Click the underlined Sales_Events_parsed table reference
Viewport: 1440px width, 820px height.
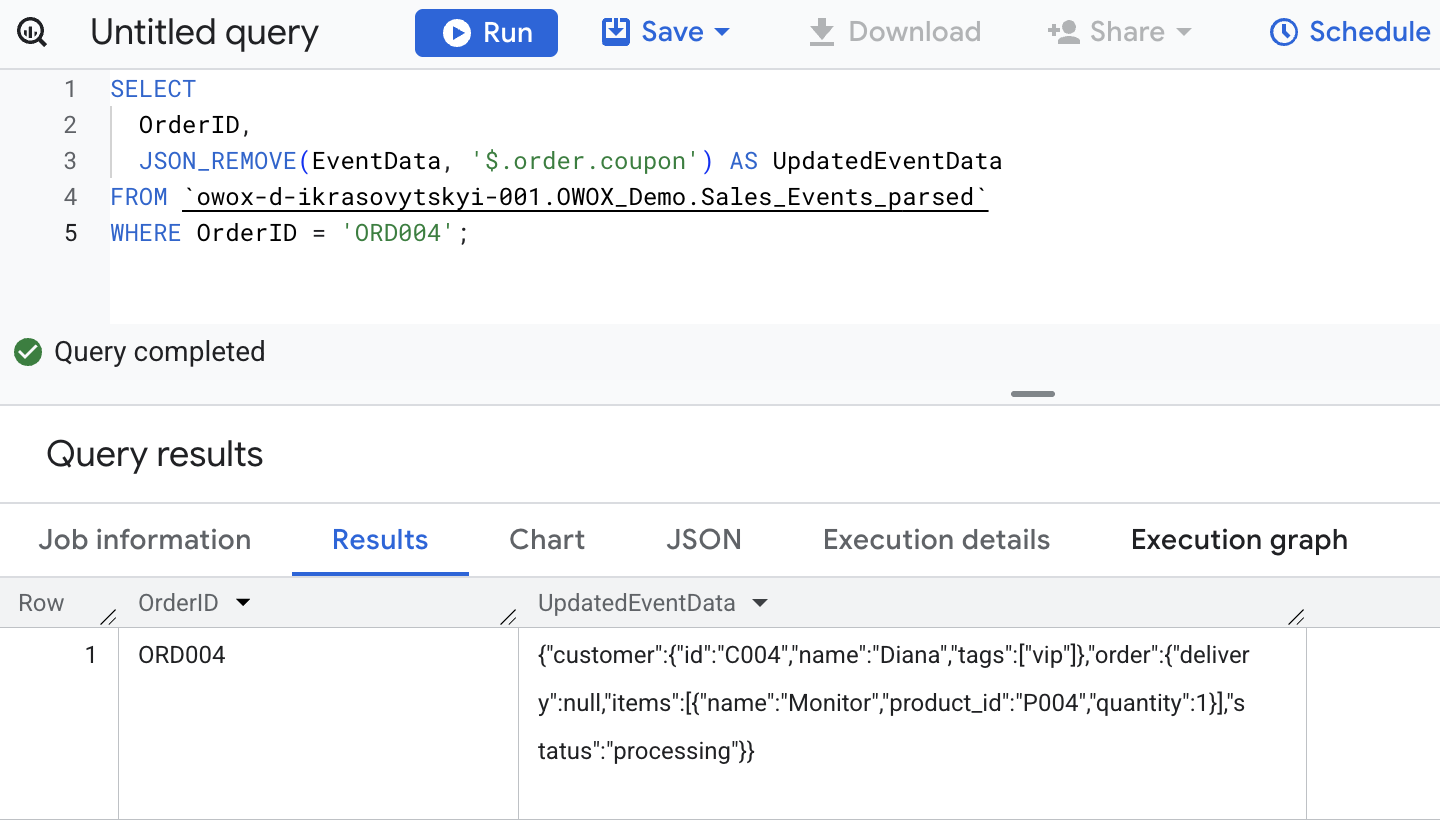click(587, 197)
